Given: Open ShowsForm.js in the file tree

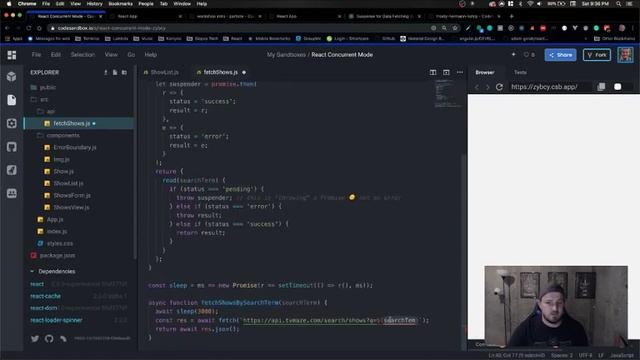Looking at the screenshot, I should (72, 196).
